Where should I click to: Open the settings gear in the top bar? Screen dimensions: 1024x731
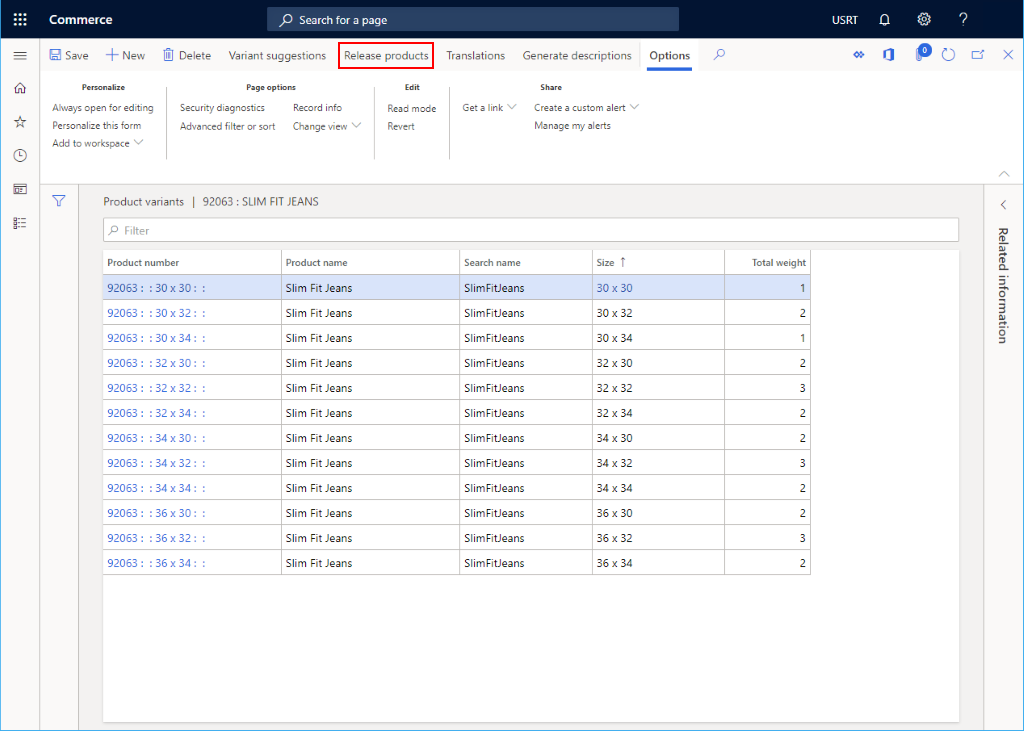coord(923,19)
